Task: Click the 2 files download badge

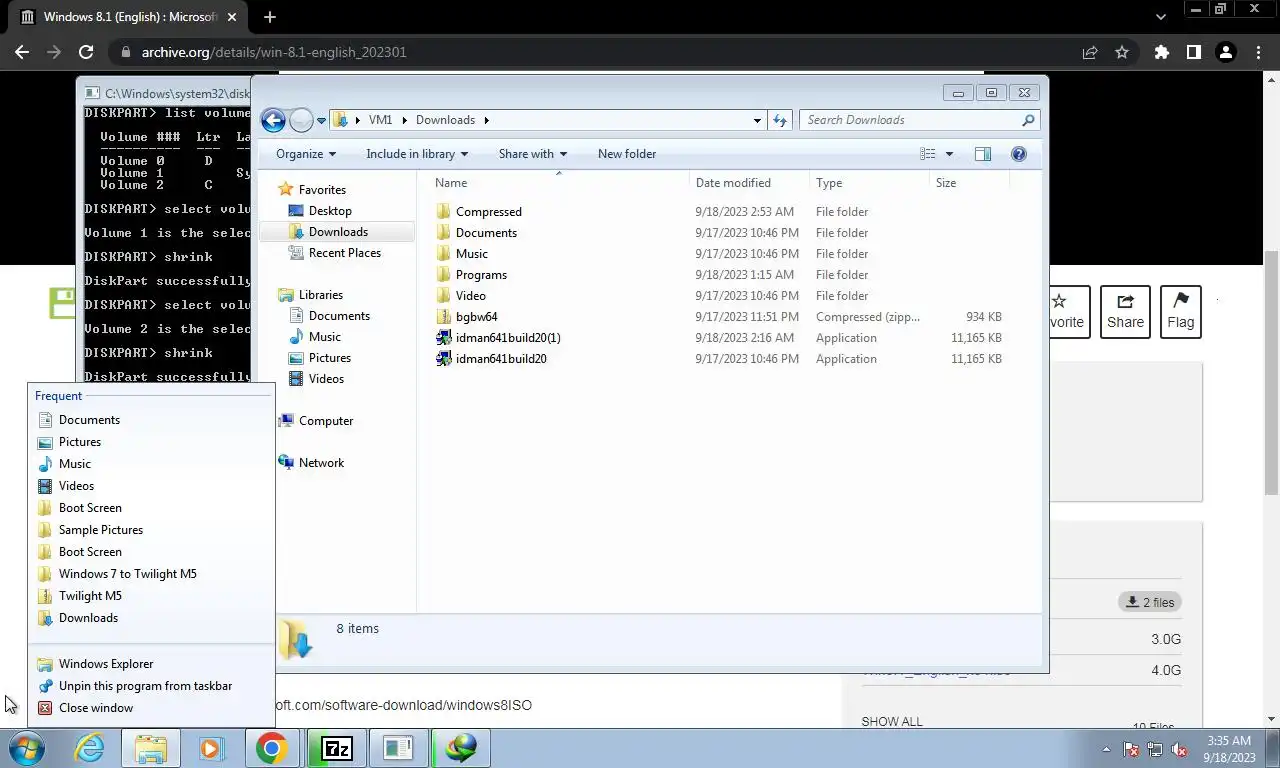Action: [x=1150, y=602]
